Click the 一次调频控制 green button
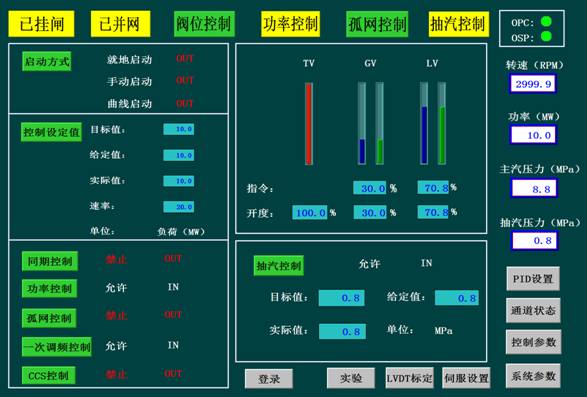Screen dimensions: 587x397 [57, 347]
